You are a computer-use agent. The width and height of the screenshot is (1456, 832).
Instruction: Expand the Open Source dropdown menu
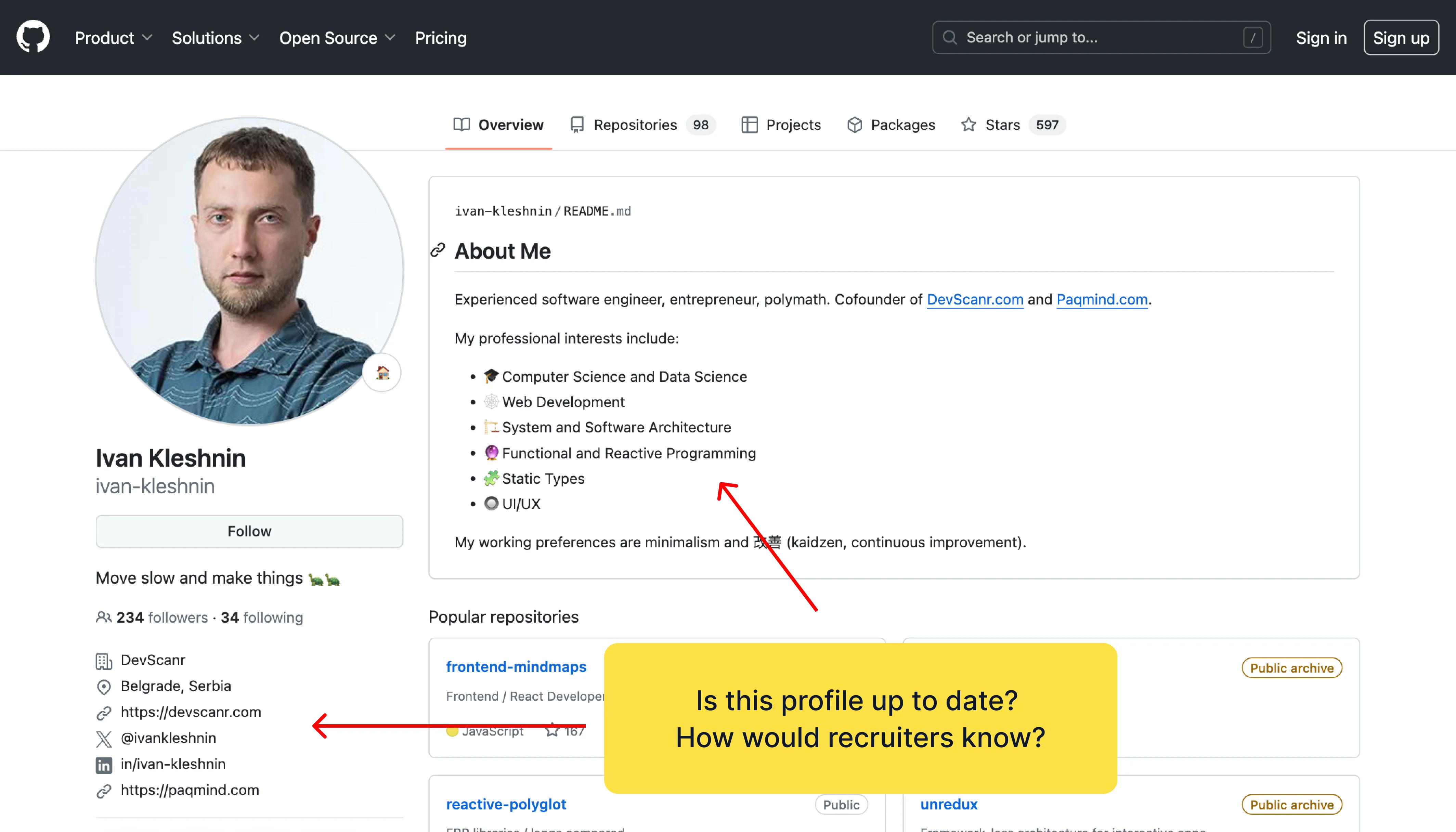point(337,38)
